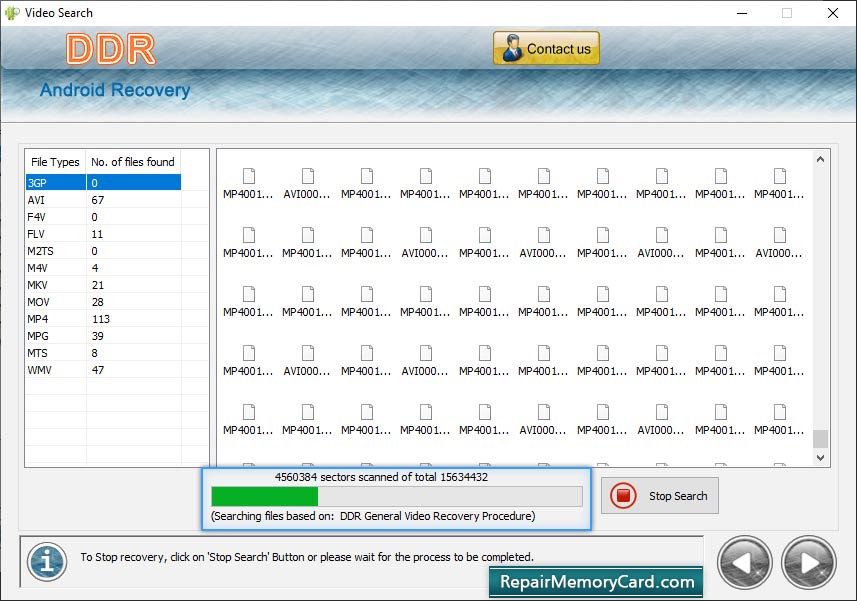The width and height of the screenshot is (857, 601).
Task: Select the first MP4001 file in third row
Action: point(248,302)
